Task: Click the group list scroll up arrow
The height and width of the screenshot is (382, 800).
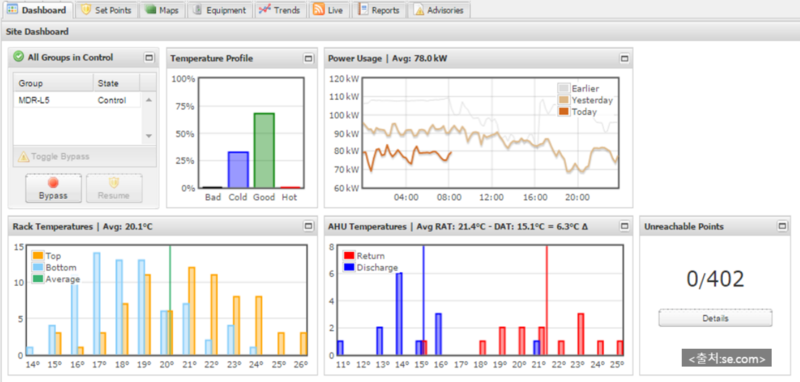Action: pos(148,100)
